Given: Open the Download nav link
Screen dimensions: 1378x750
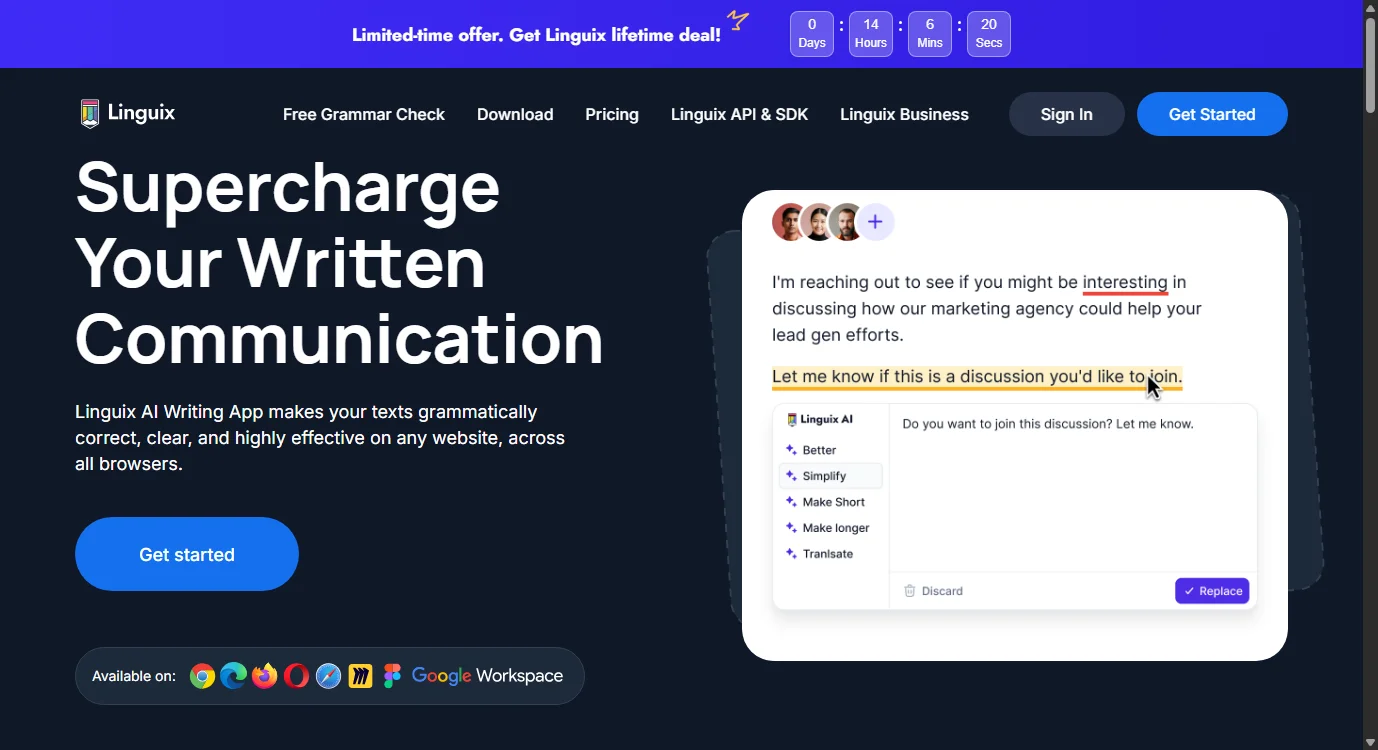Looking at the screenshot, I should point(515,114).
